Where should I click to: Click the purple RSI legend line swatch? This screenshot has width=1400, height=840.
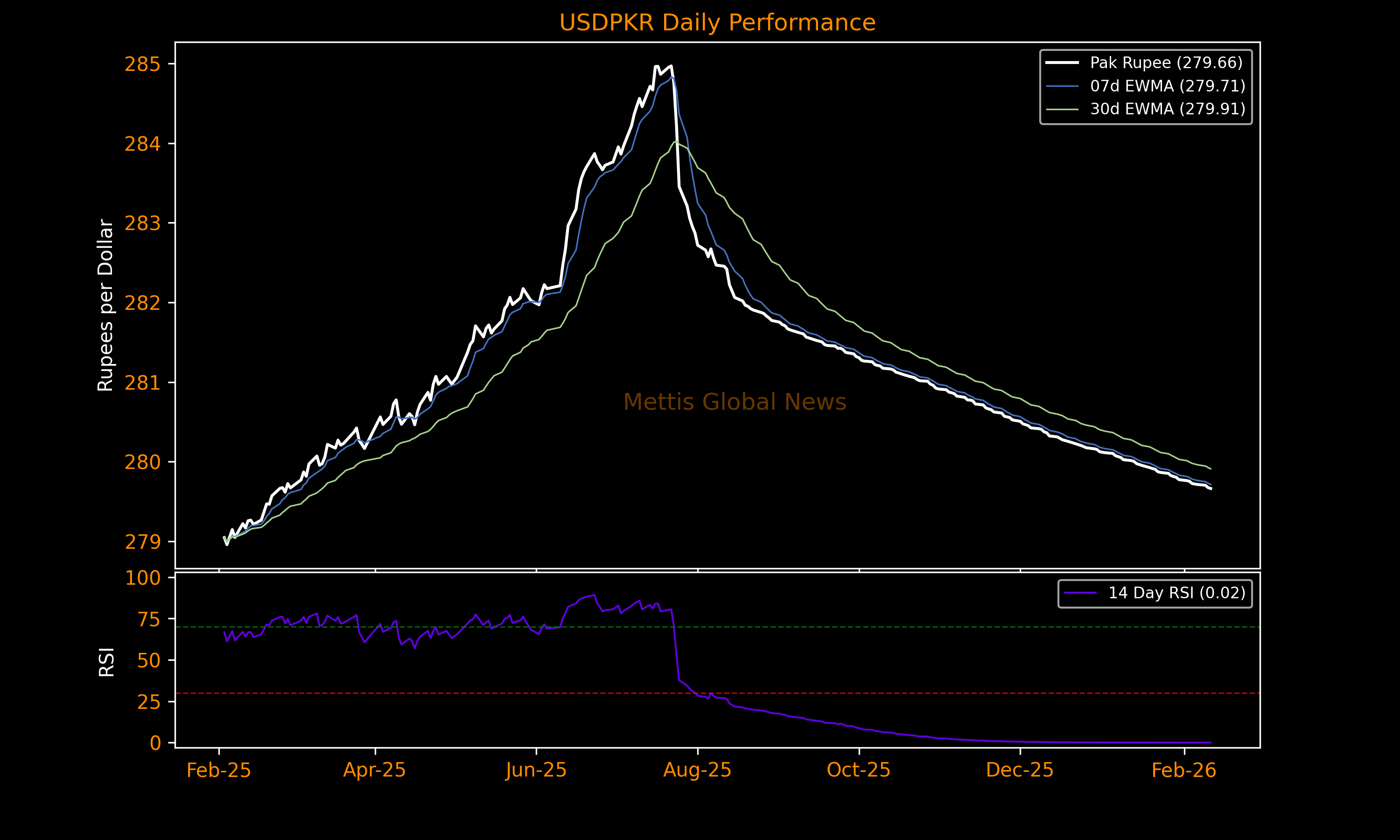[x=1080, y=593]
